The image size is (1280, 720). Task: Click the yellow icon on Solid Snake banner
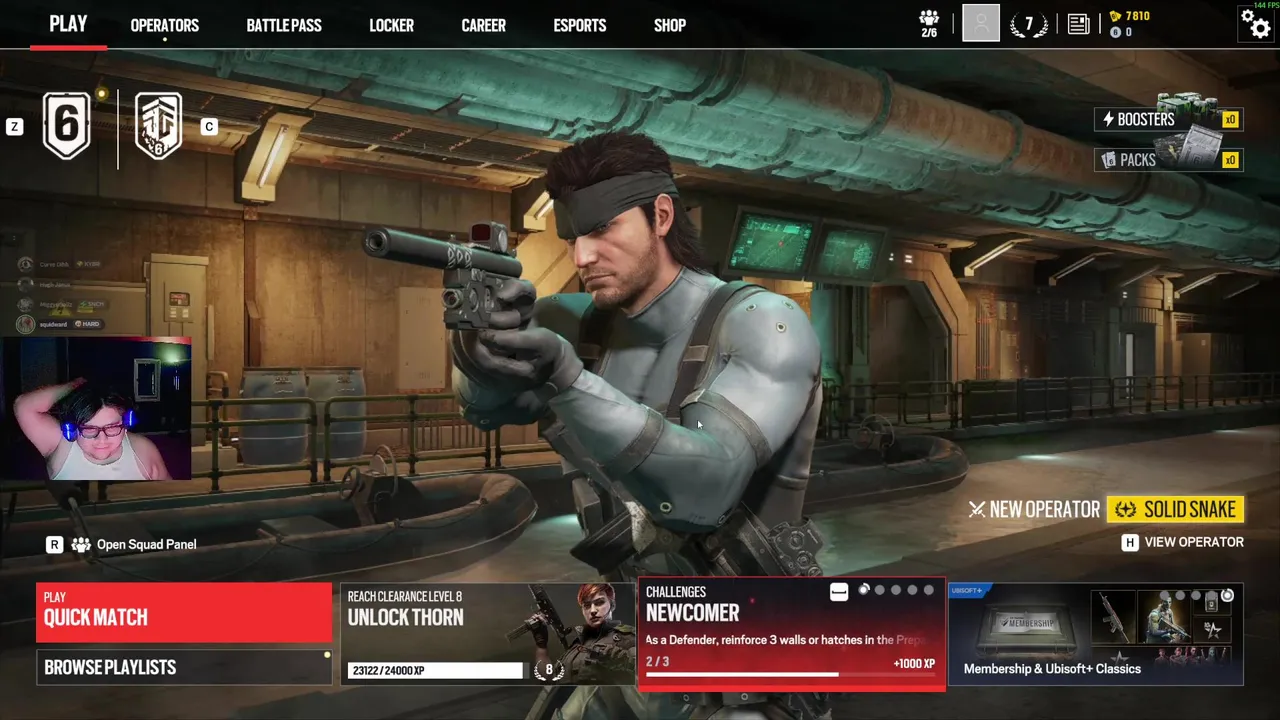point(1126,510)
